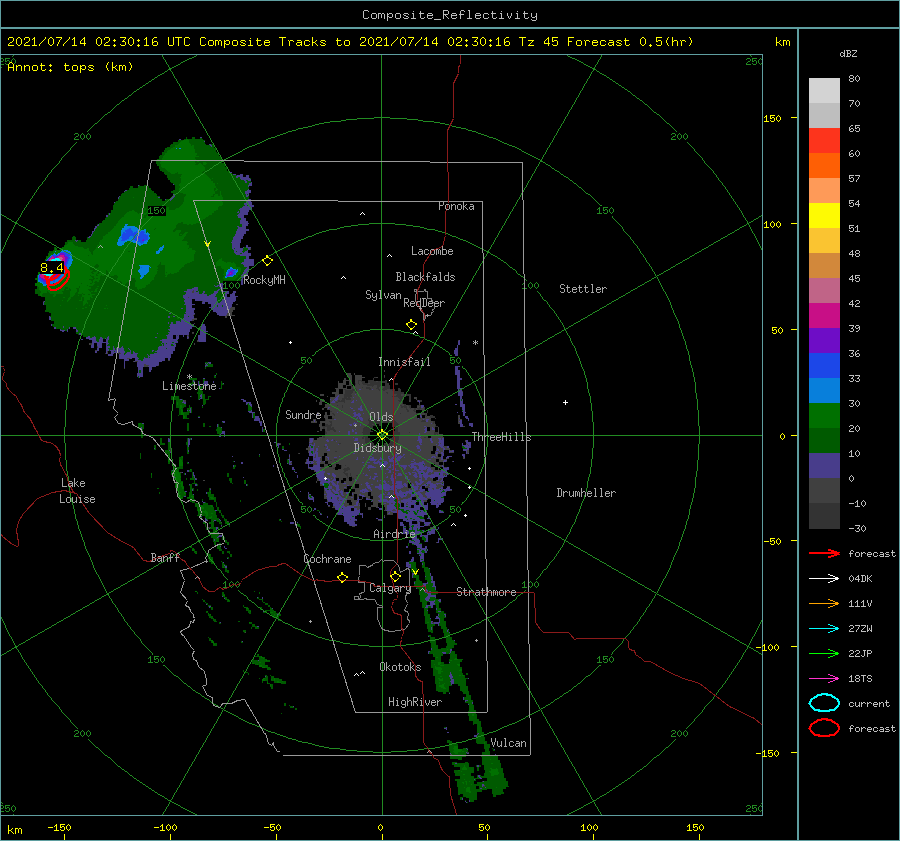Screen dimensions: 900x841
Task: Click the UTC Composite Tracks timestamp header
Action: tap(350, 42)
